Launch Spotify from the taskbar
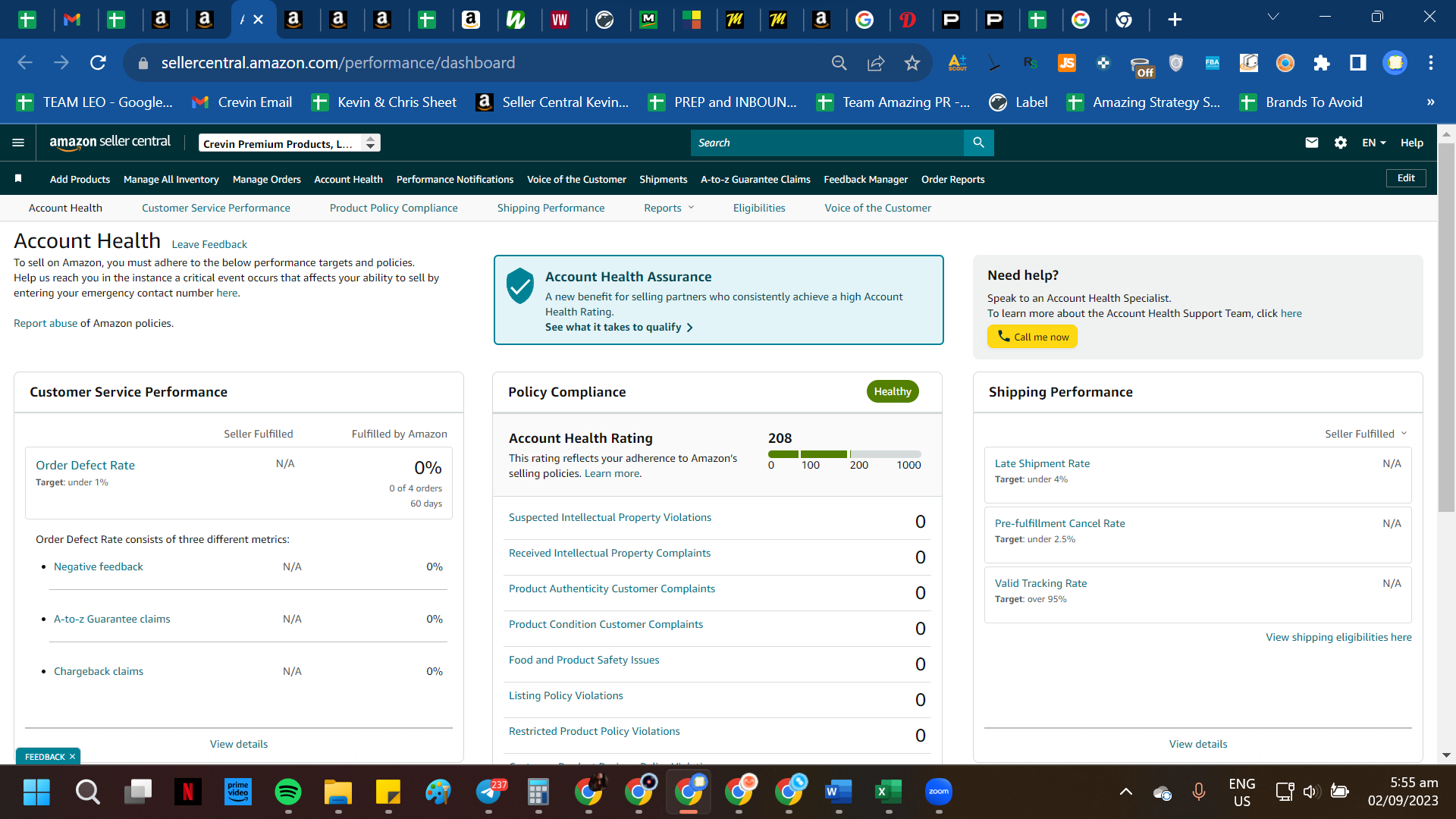 [x=288, y=792]
